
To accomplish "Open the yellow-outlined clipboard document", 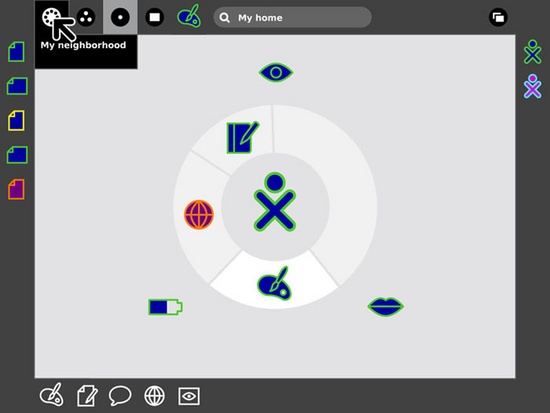I will [16, 120].
